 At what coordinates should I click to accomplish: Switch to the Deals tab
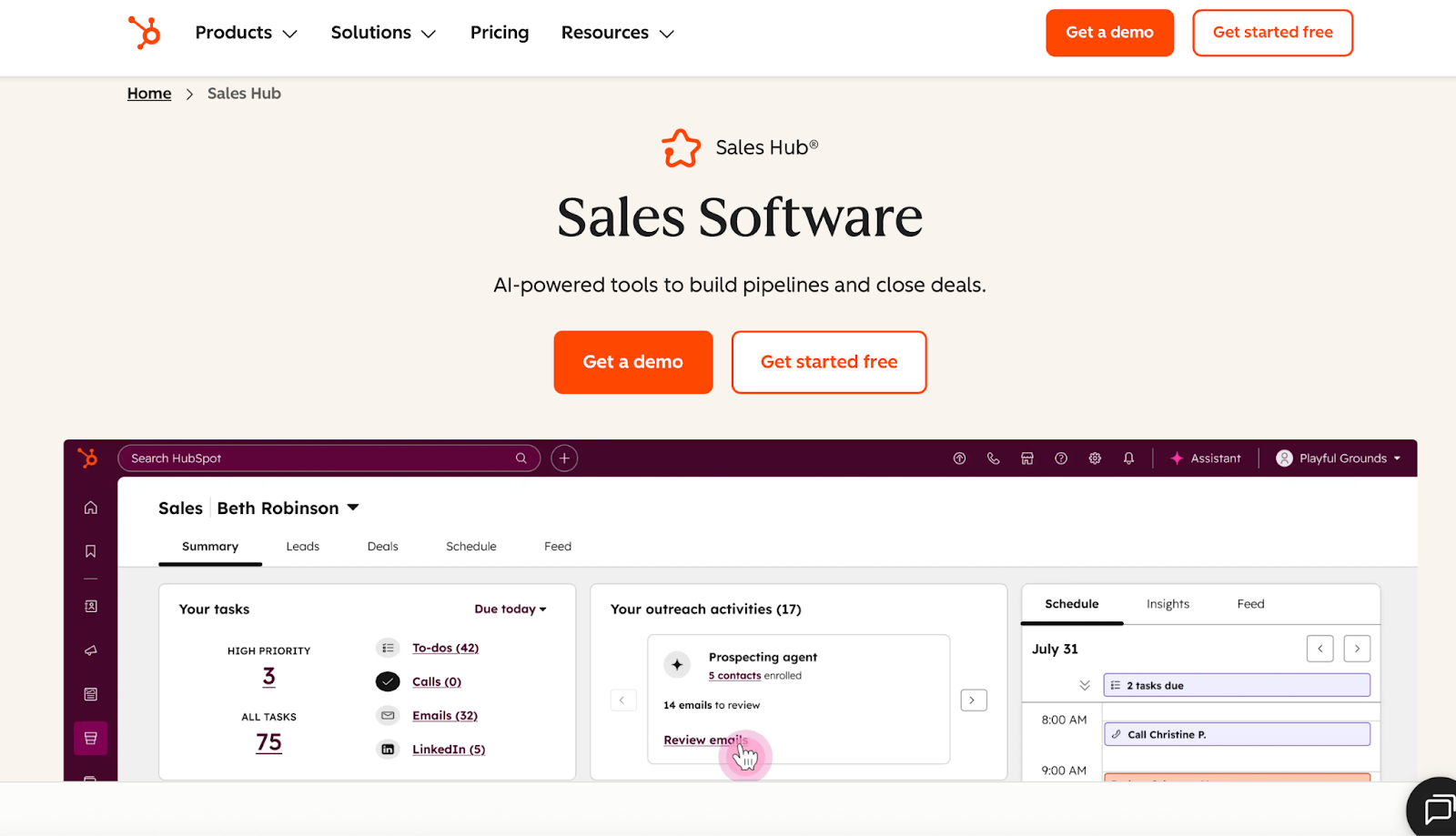pyautogui.click(x=383, y=547)
